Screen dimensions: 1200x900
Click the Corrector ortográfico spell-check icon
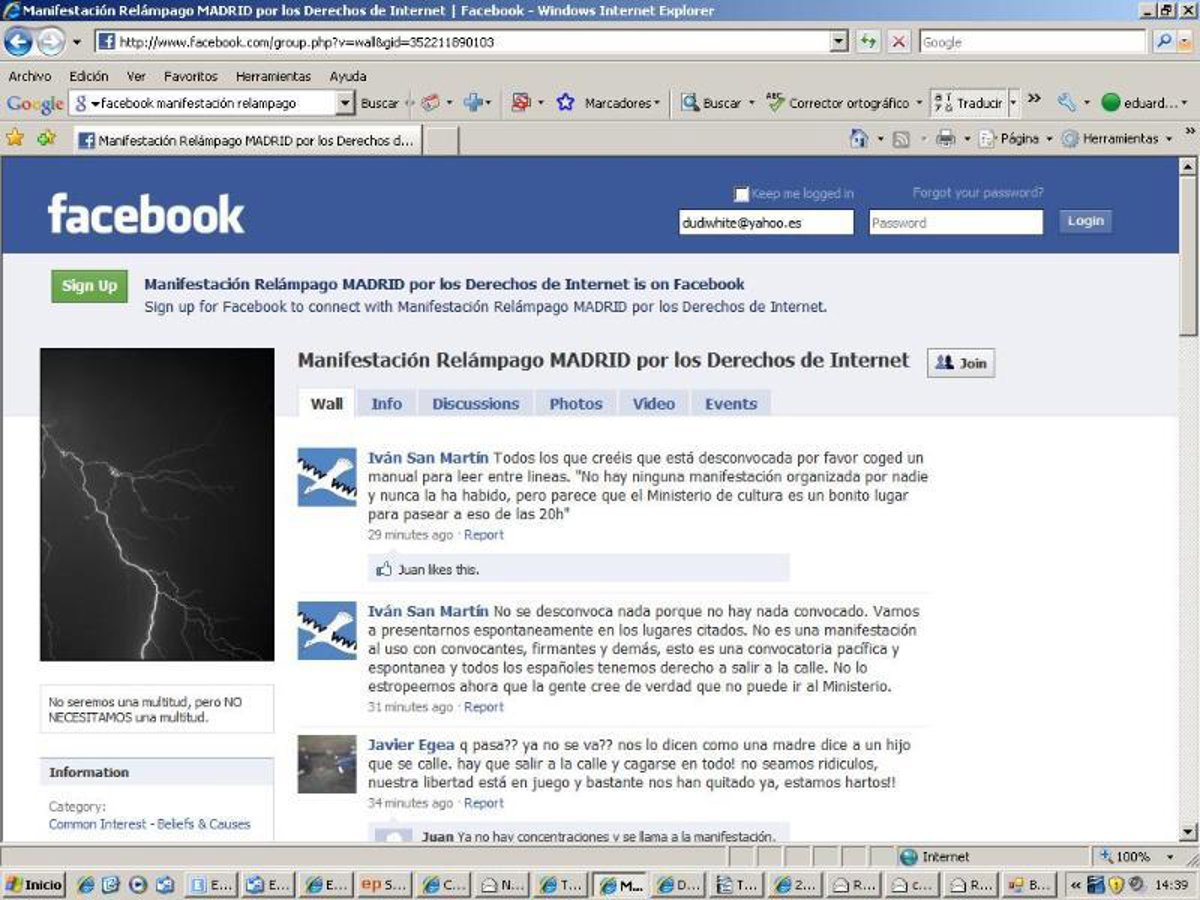[x=775, y=103]
